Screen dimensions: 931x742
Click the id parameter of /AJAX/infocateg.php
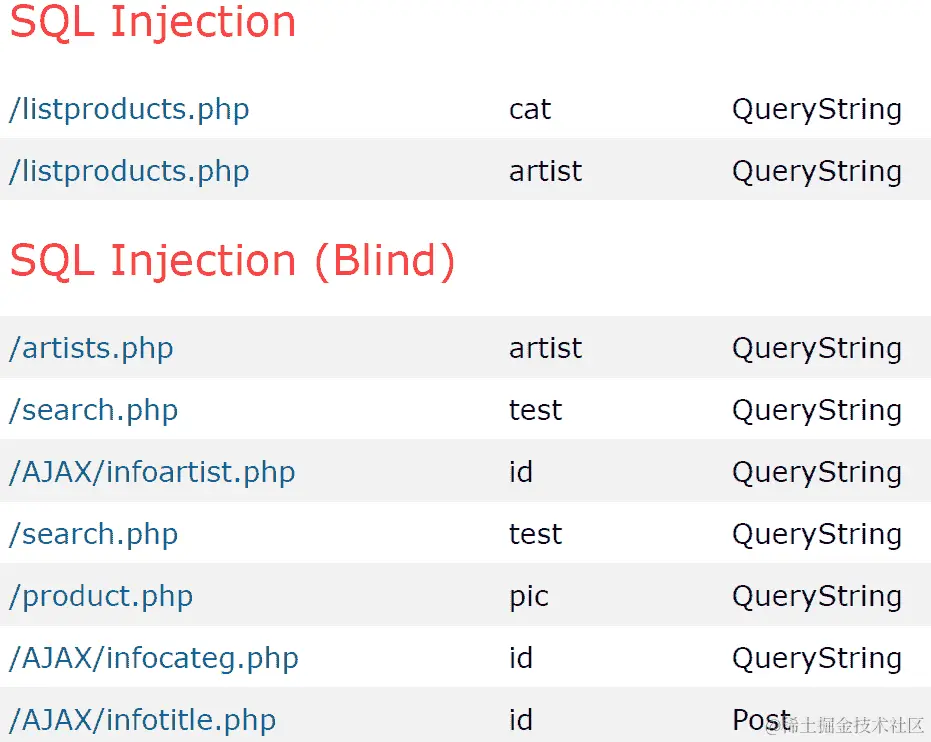click(x=521, y=658)
